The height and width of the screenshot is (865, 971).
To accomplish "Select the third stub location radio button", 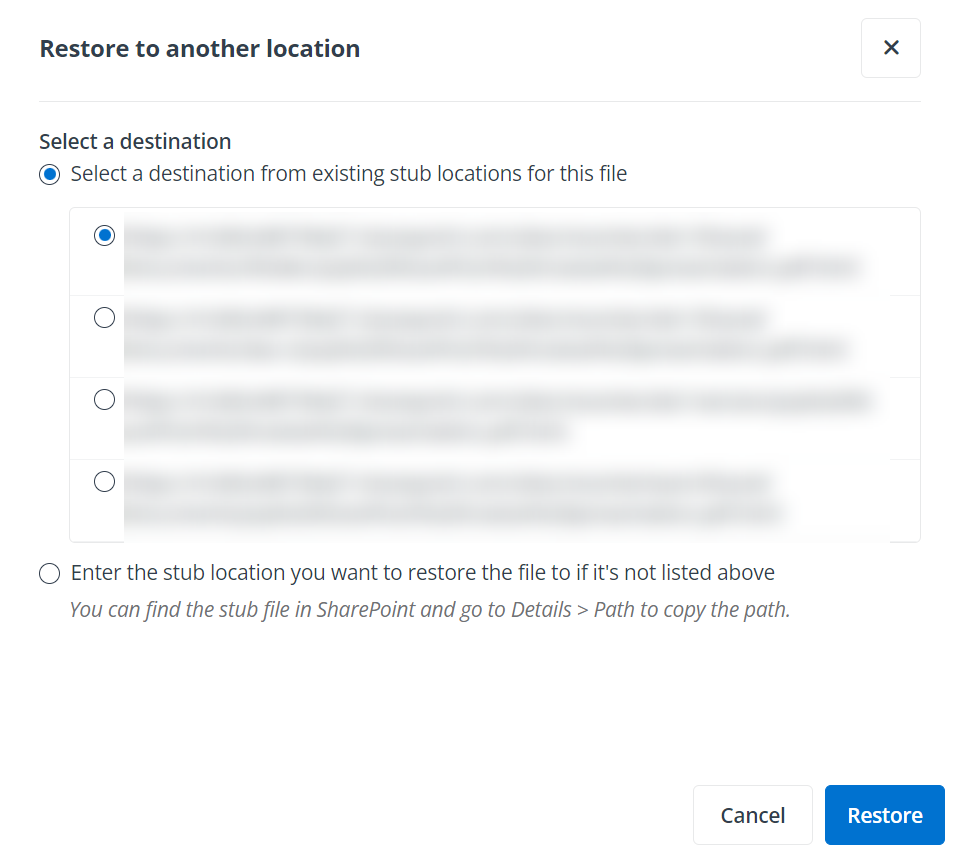I will [104, 399].
